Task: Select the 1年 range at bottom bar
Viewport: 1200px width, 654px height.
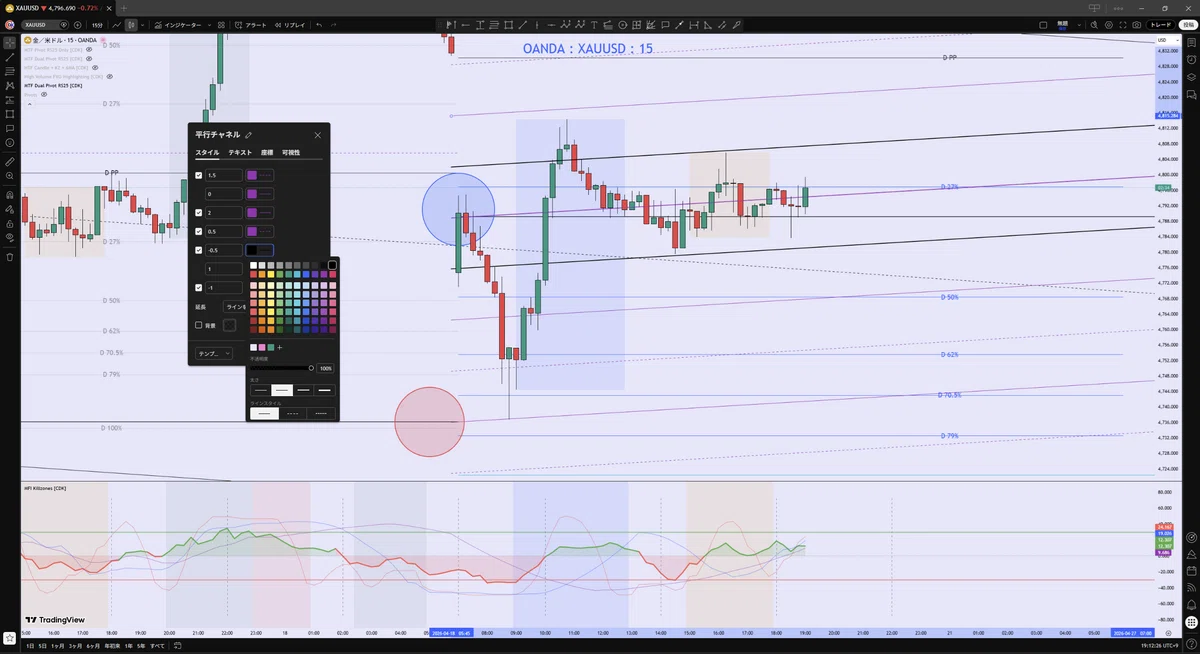Action: pos(129,646)
